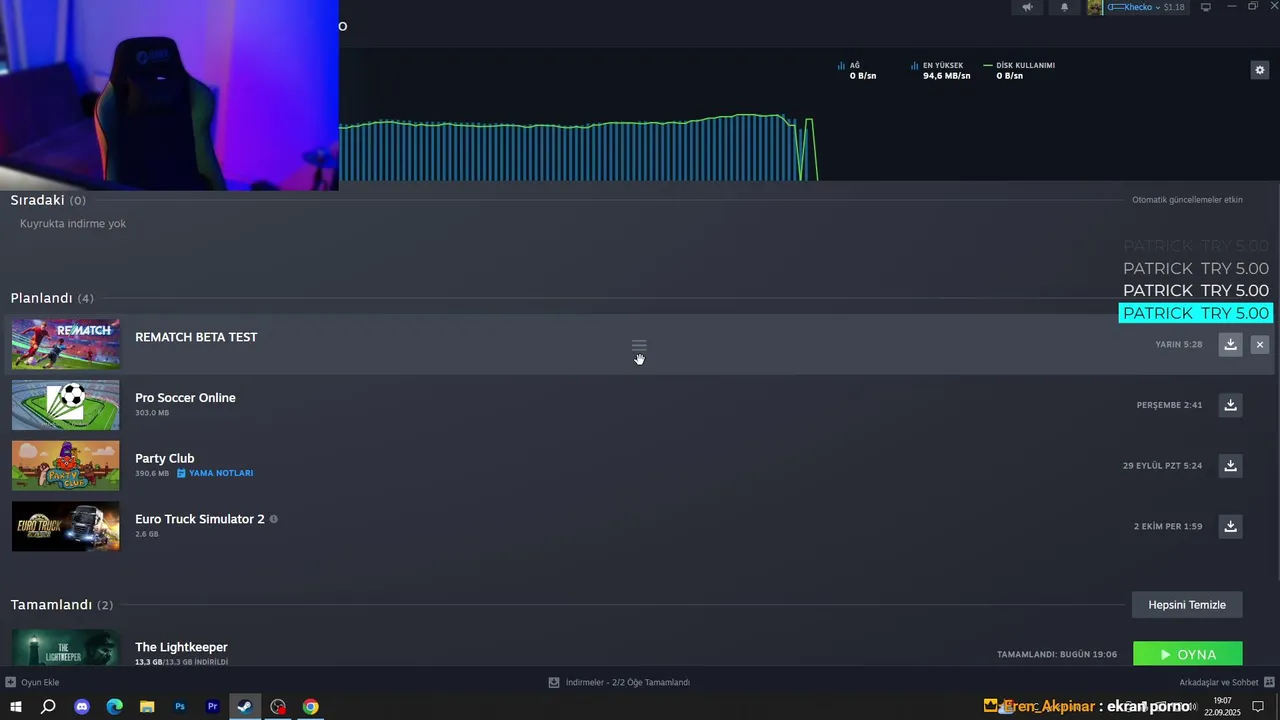Viewport: 1280px width, 720px height.
Task: Start the REMATCH BETA TEST download now
Action: pyautogui.click(x=1230, y=344)
